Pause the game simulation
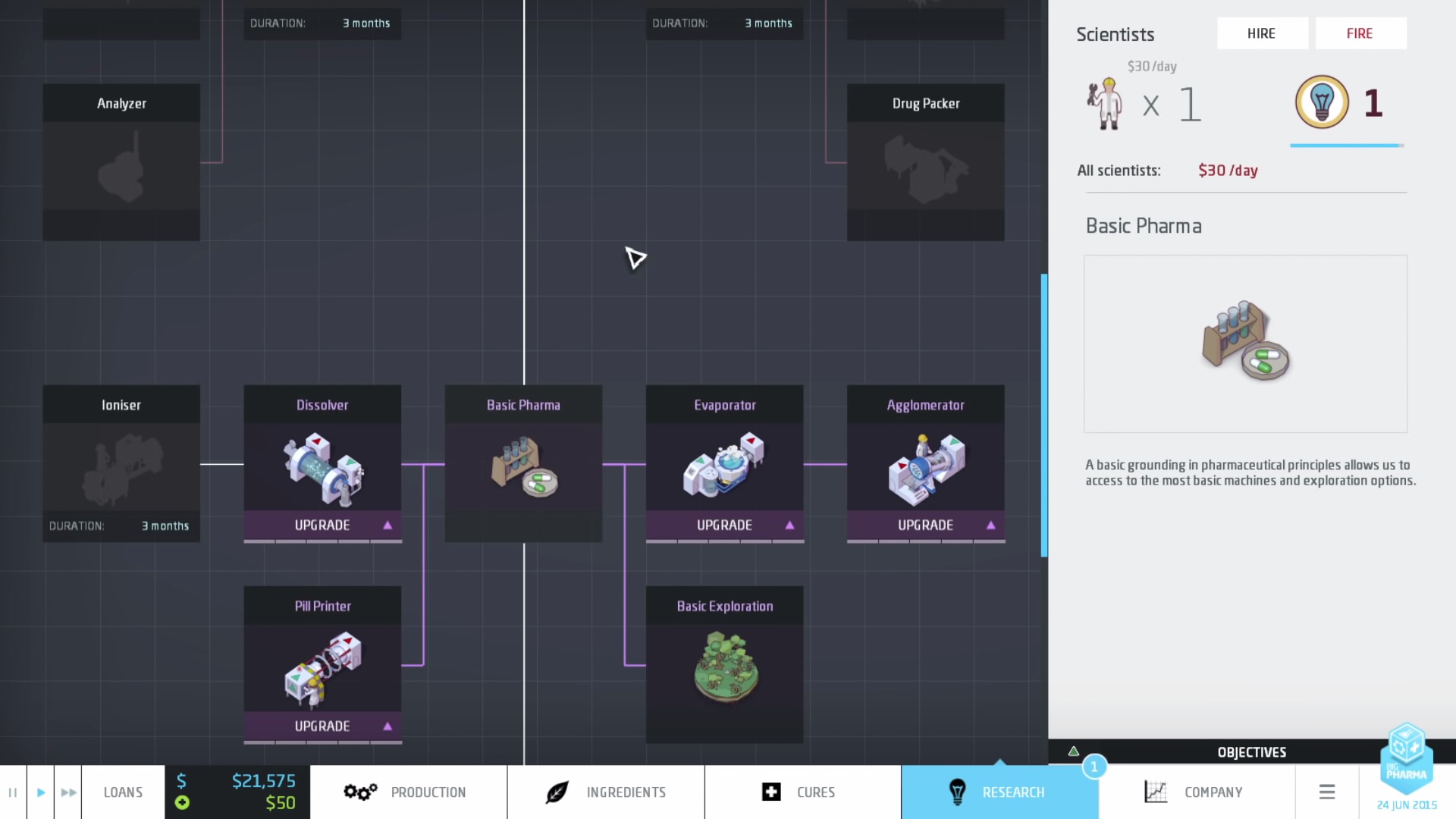 coord(13,792)
